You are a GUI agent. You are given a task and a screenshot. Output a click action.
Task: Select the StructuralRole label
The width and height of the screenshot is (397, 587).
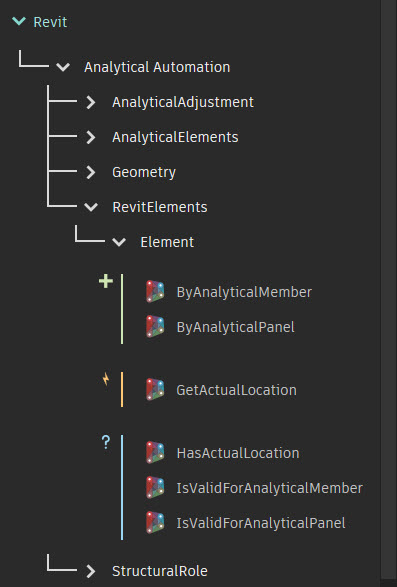click(160, 571)
